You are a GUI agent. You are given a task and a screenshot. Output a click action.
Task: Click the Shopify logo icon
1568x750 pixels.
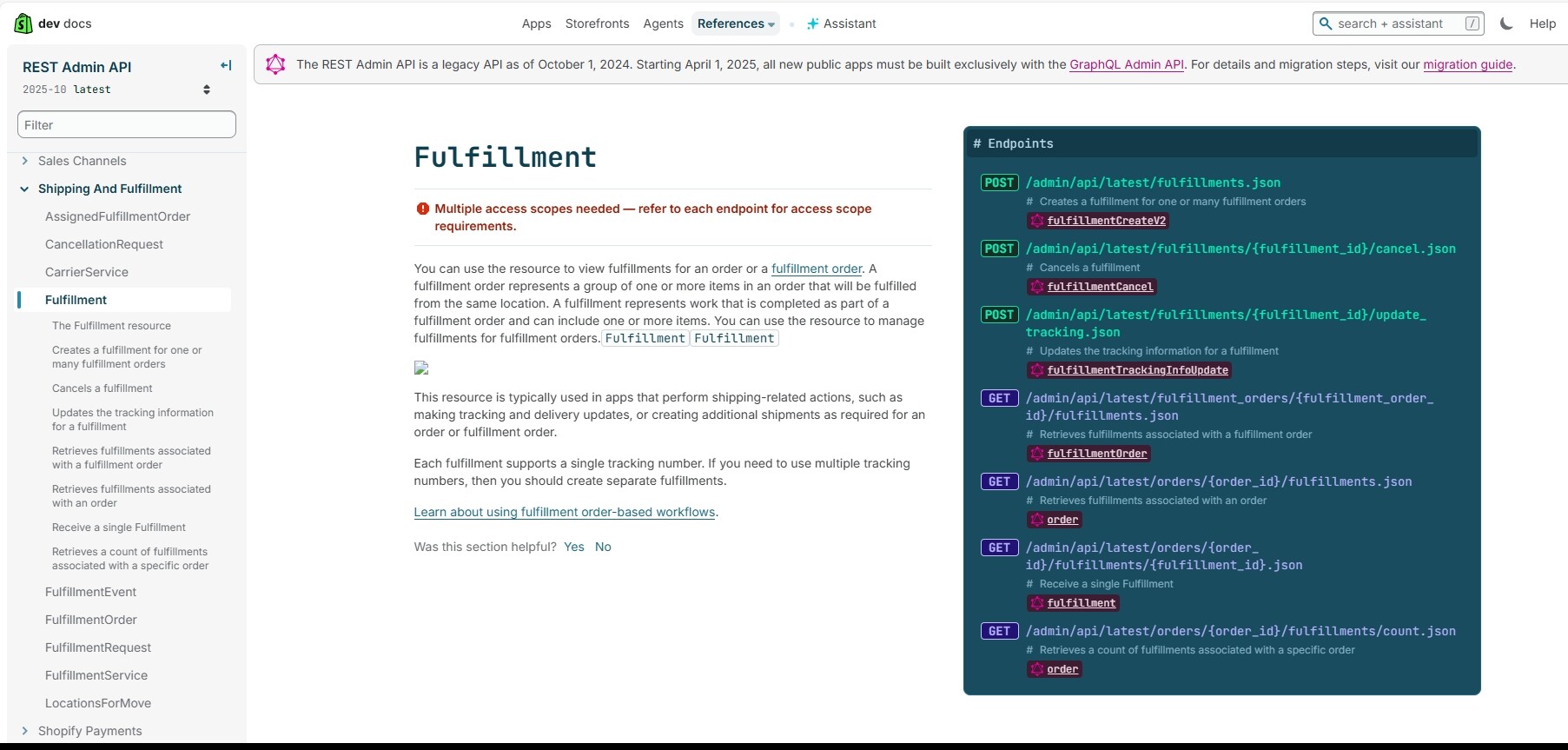(23, 23)
